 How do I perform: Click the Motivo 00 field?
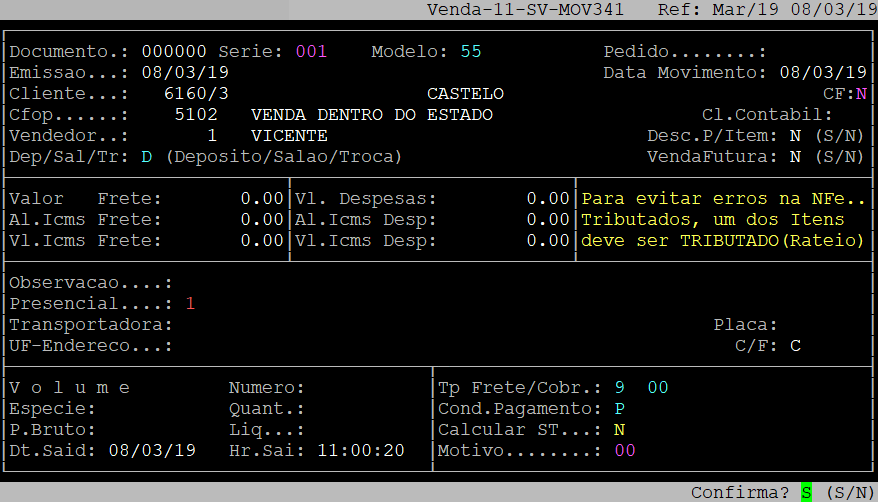pyautogui.click(x=625, y=451)
